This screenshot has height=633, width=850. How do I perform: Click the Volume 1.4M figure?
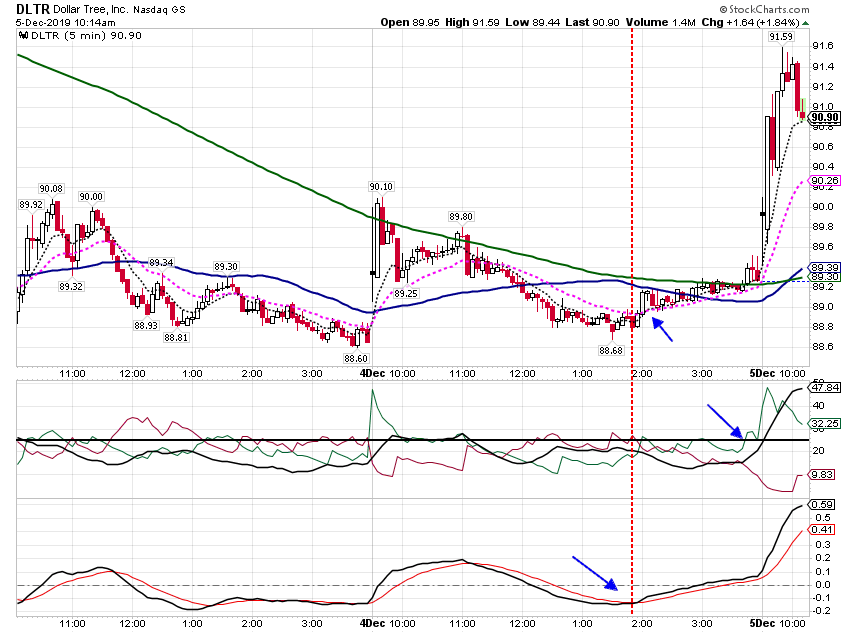(x=660, y=22)
